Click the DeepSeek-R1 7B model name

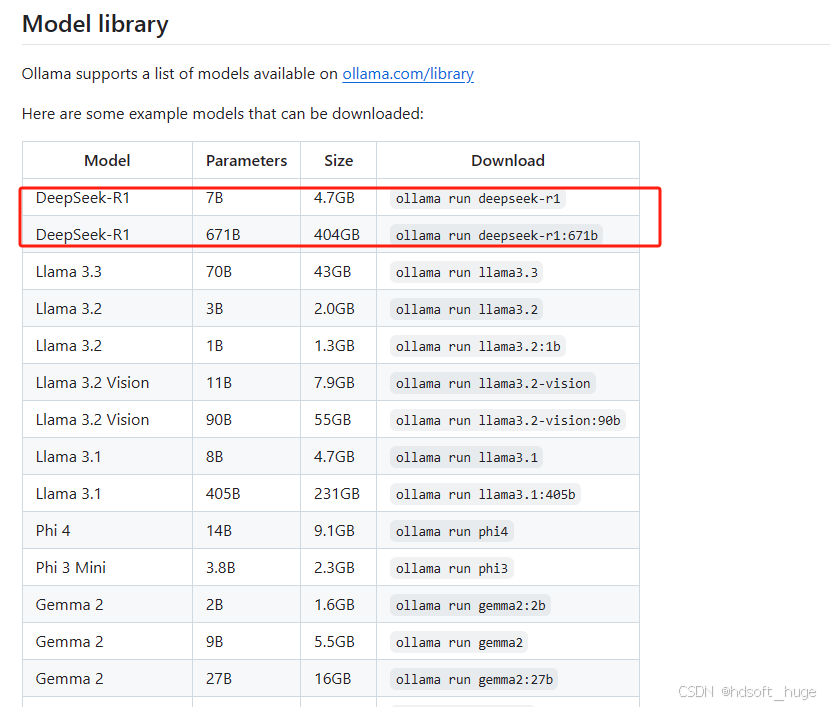(x=83, y=198)
